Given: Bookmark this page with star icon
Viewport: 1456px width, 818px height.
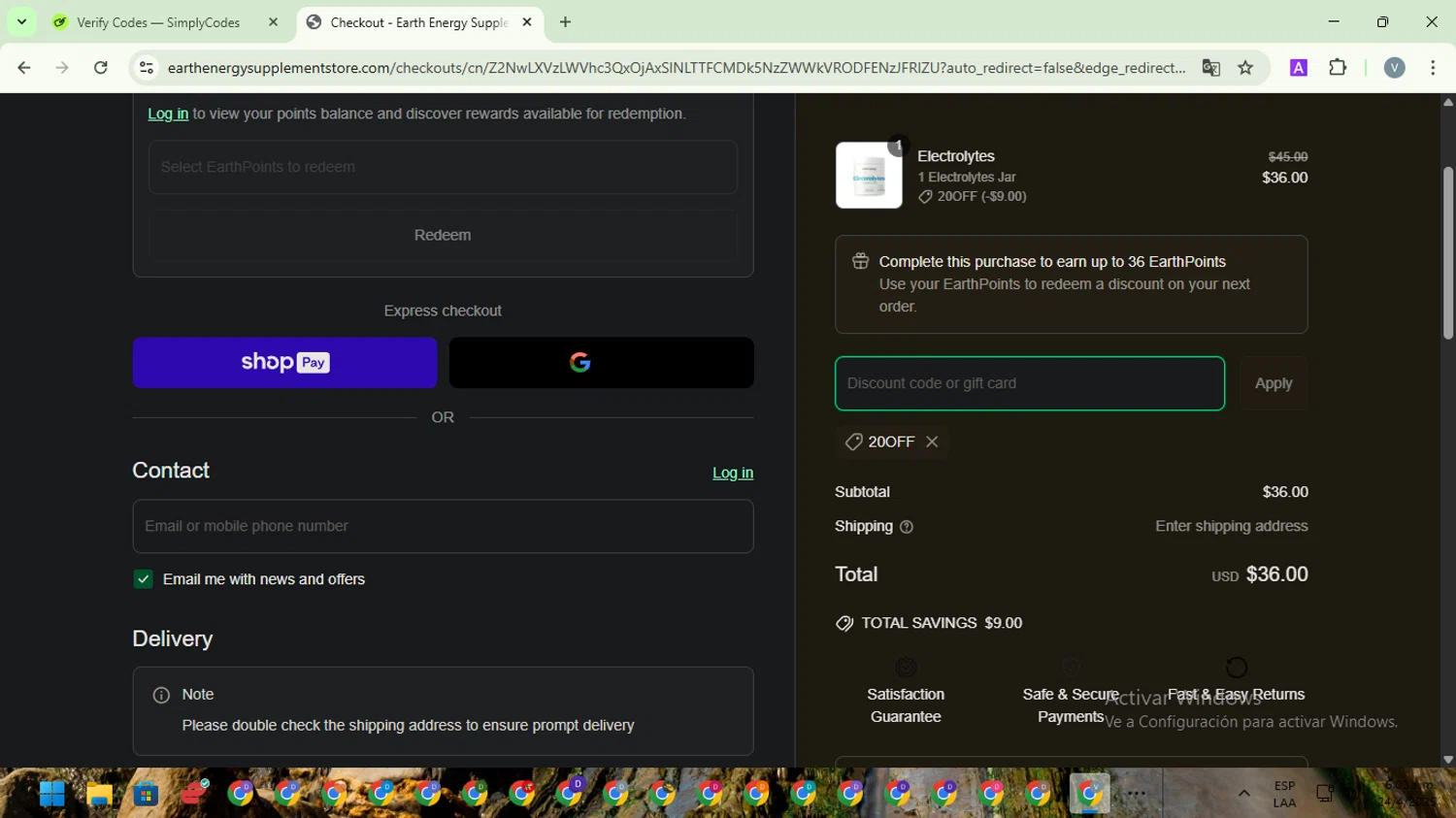Looking at the screenshot, I should (x=1245, y=68).
